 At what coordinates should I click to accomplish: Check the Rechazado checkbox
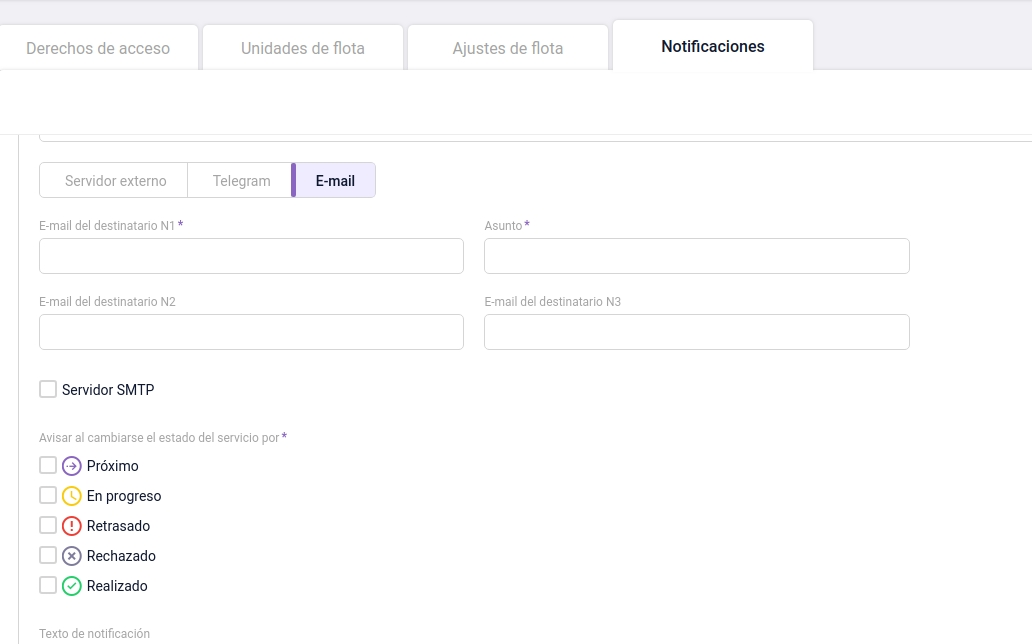[47, 555]
